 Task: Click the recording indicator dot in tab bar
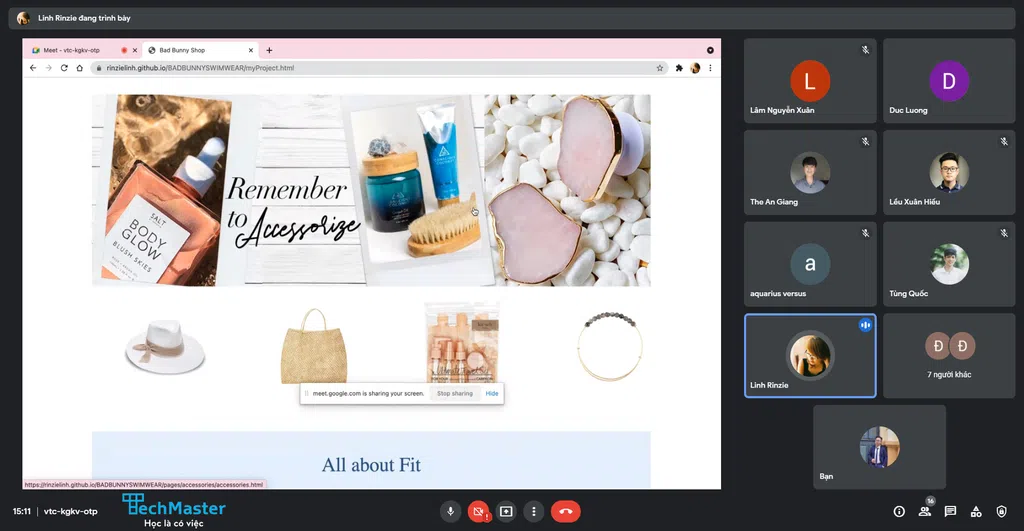[x=123, y=50]
